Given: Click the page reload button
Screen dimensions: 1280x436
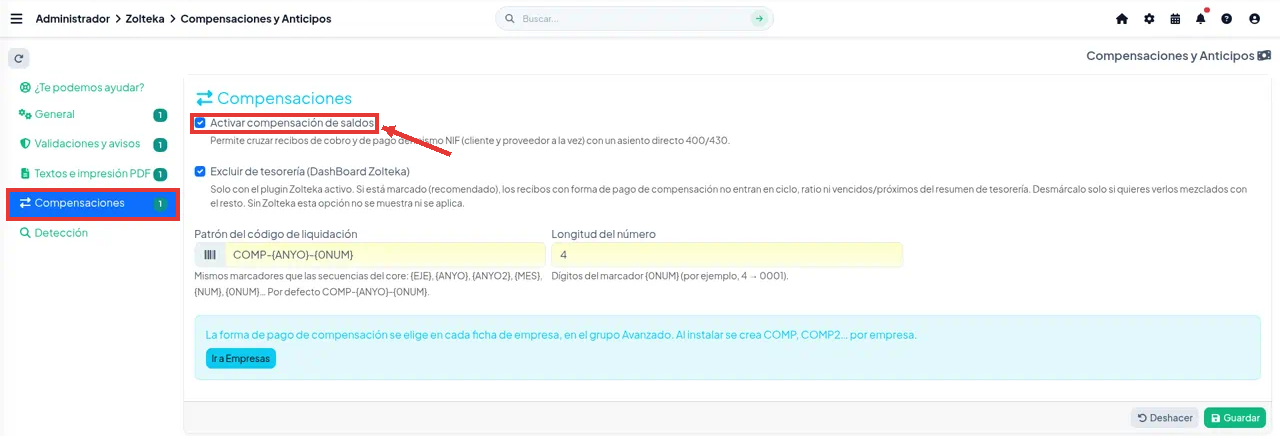Looking at the screenshot, I should pos(18,58).
